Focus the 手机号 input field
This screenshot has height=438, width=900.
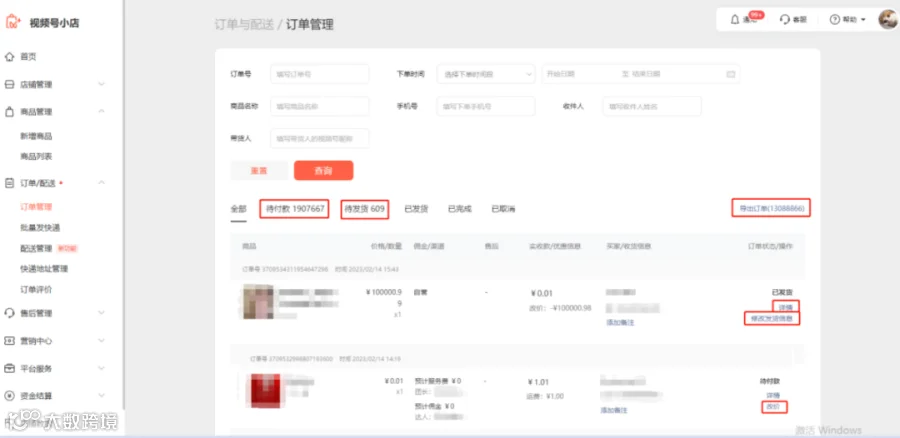click(486, 106)
